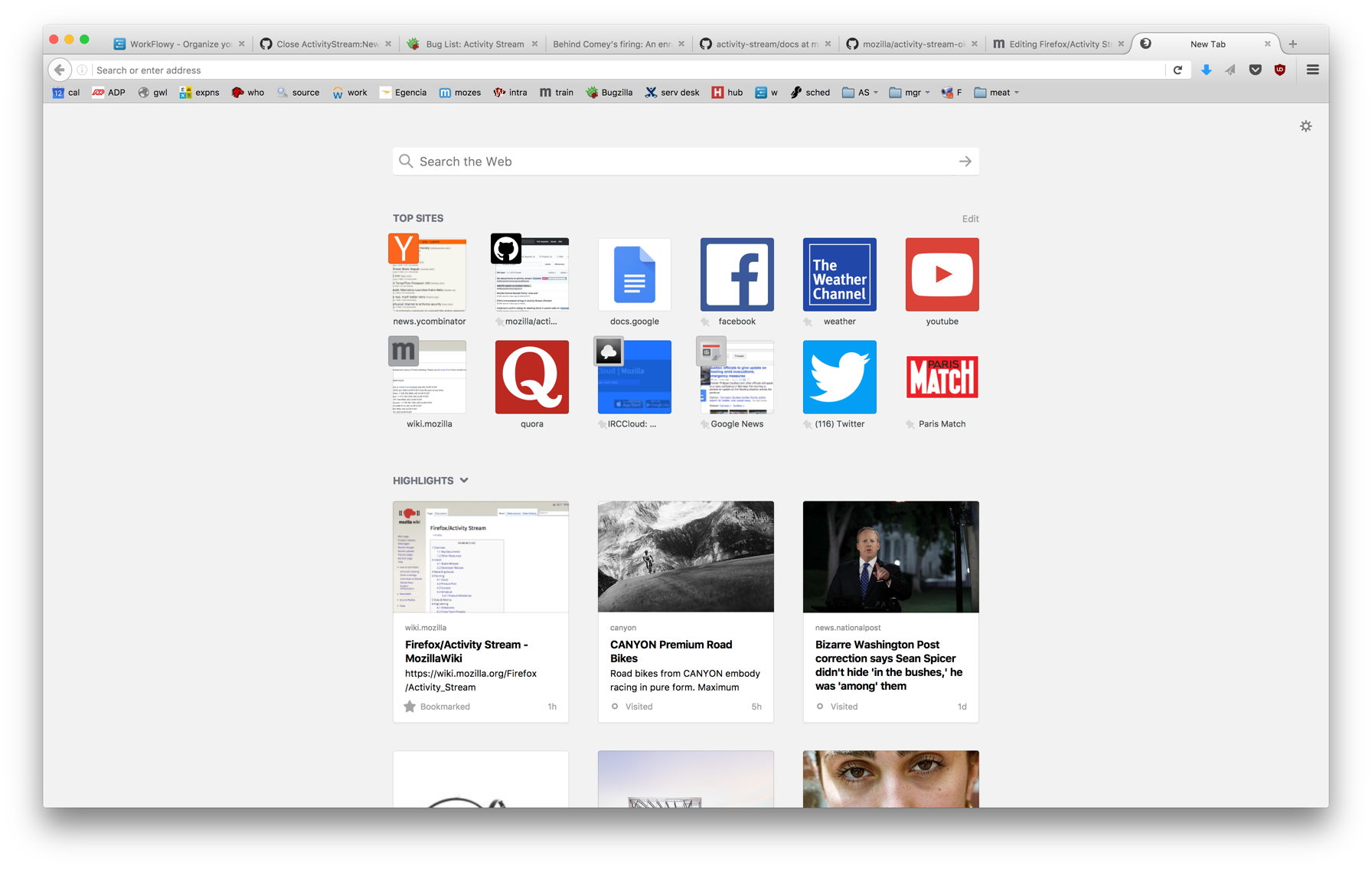
Task: Open the cal bookmark
Action: (x=66, y=93)
